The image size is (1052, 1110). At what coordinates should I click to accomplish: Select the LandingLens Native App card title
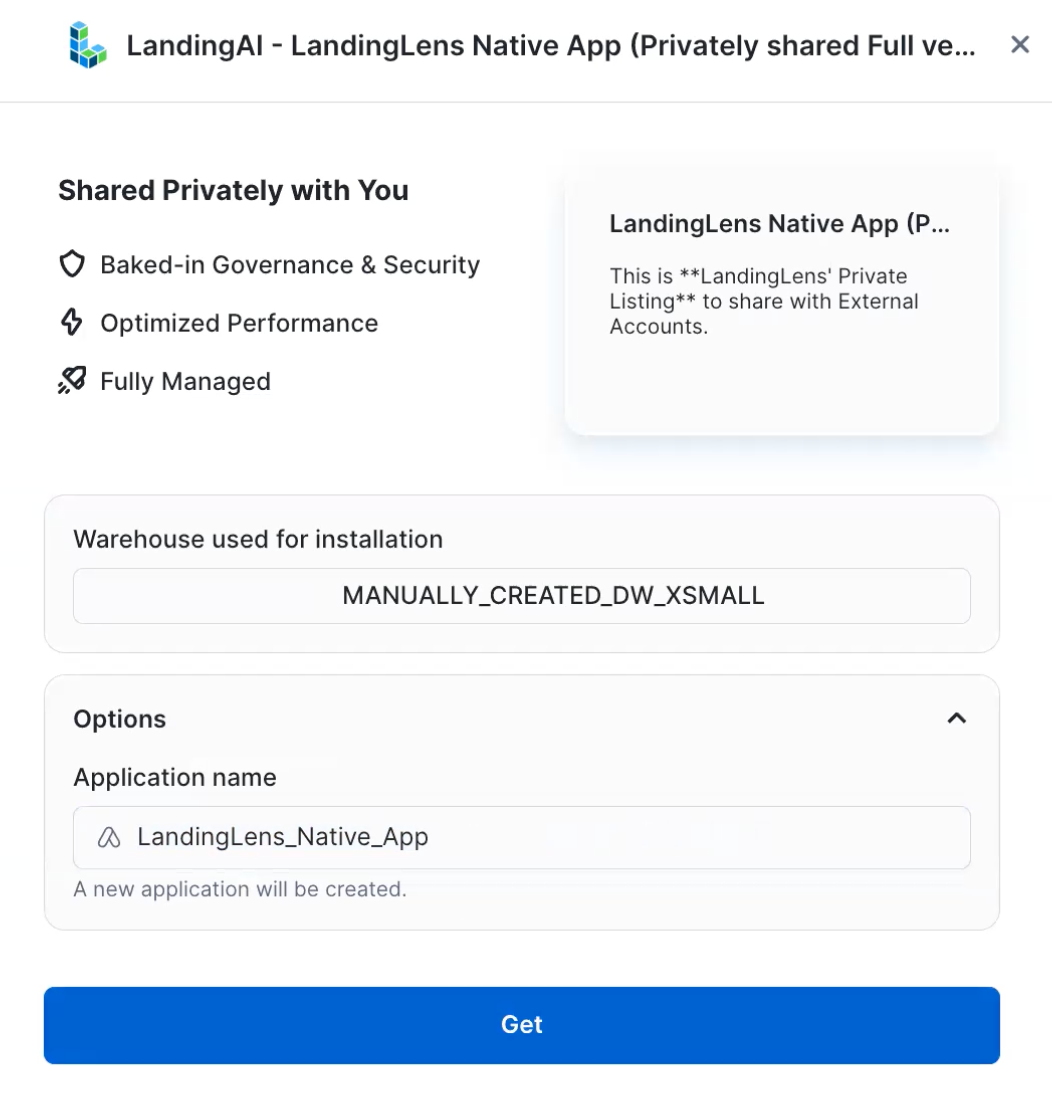coord(779,224)
